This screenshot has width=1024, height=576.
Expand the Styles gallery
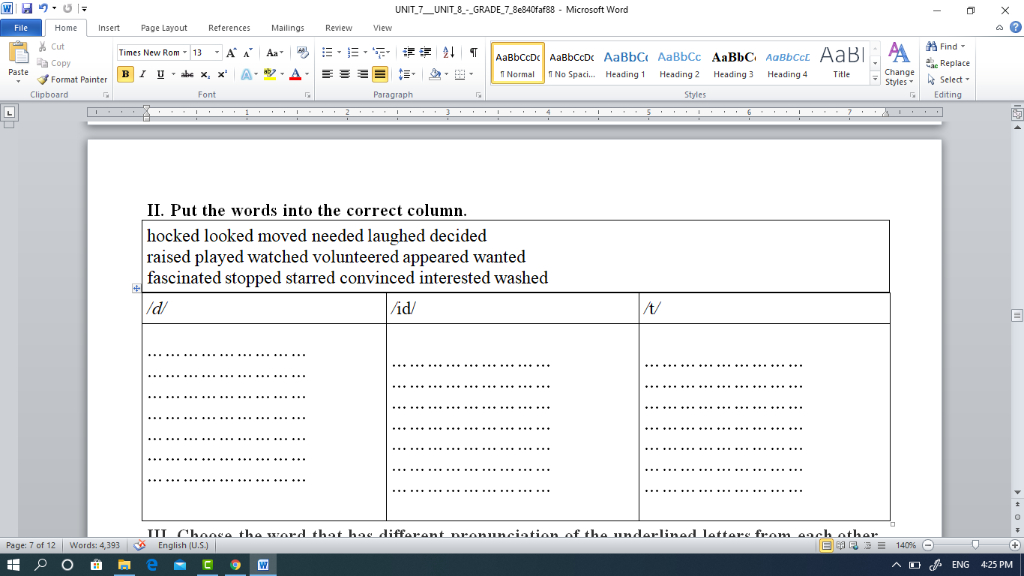(875, 79)
